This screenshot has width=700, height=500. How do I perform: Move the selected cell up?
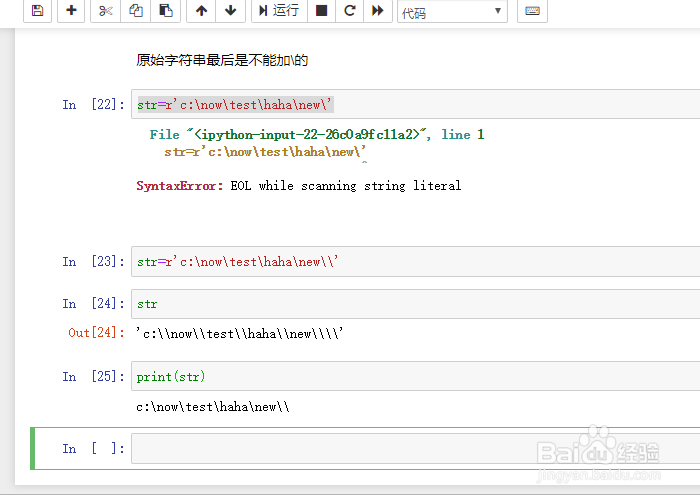point(201,10)
